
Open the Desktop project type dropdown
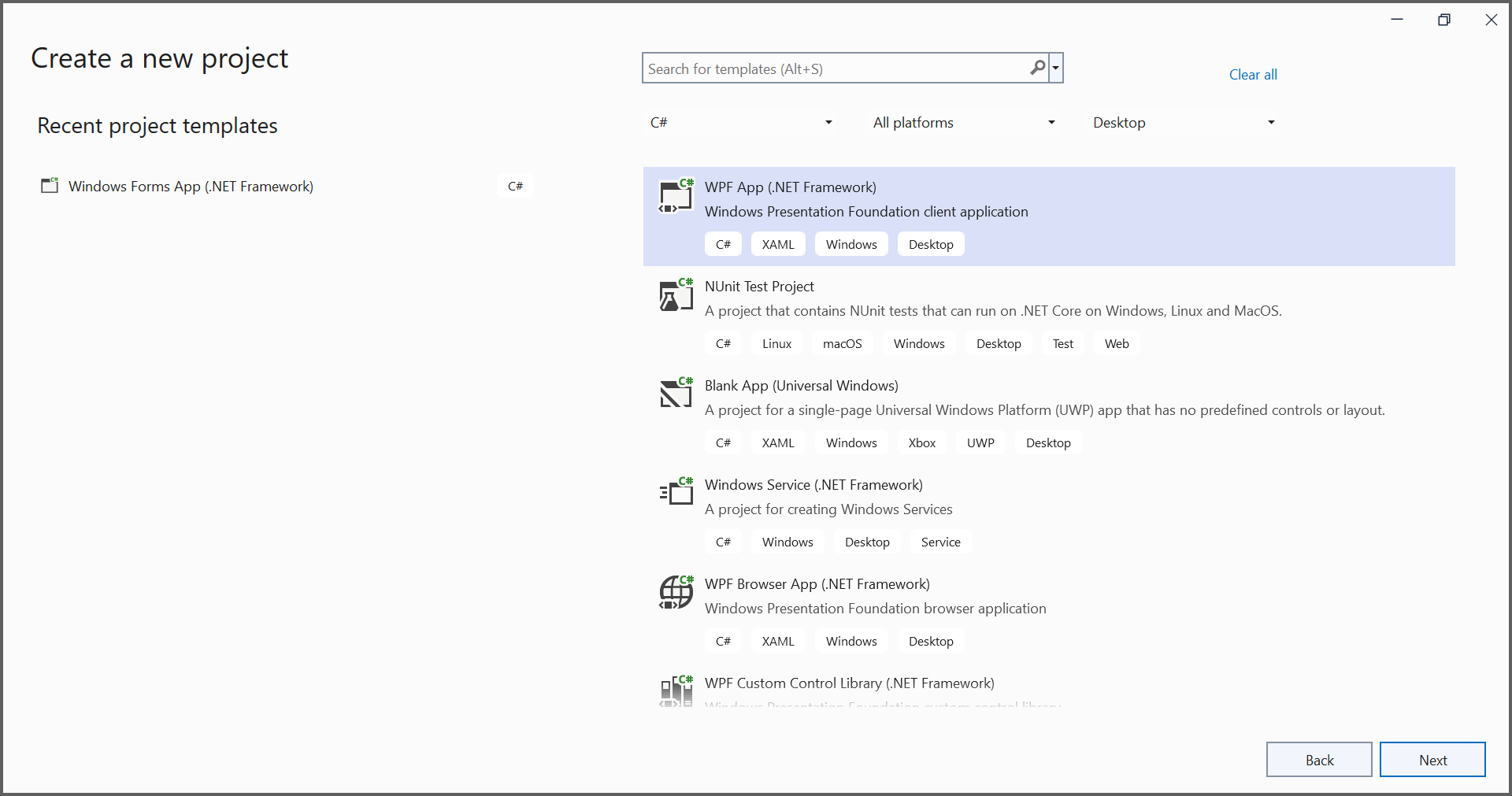[1184, 123]
